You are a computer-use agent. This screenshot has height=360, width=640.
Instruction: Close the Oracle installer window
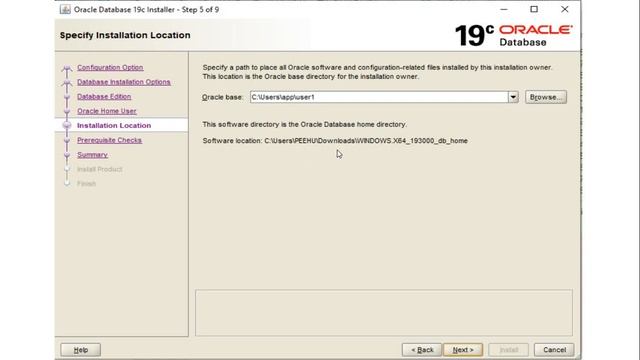tap(564, 9)
